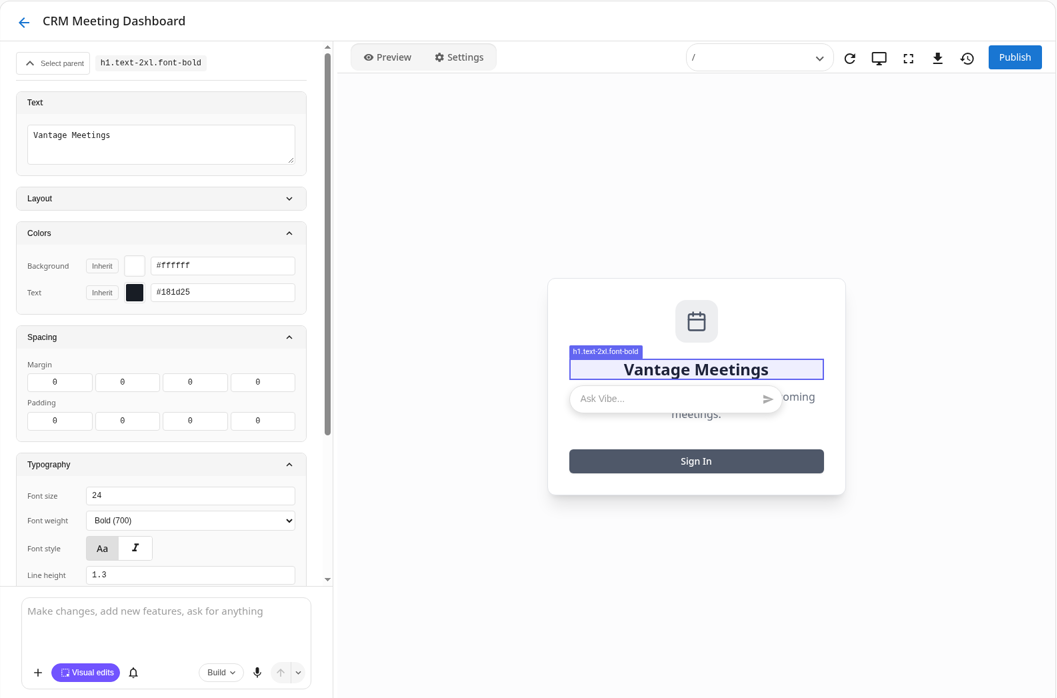Select italic font style

click(x=135, y=548)
